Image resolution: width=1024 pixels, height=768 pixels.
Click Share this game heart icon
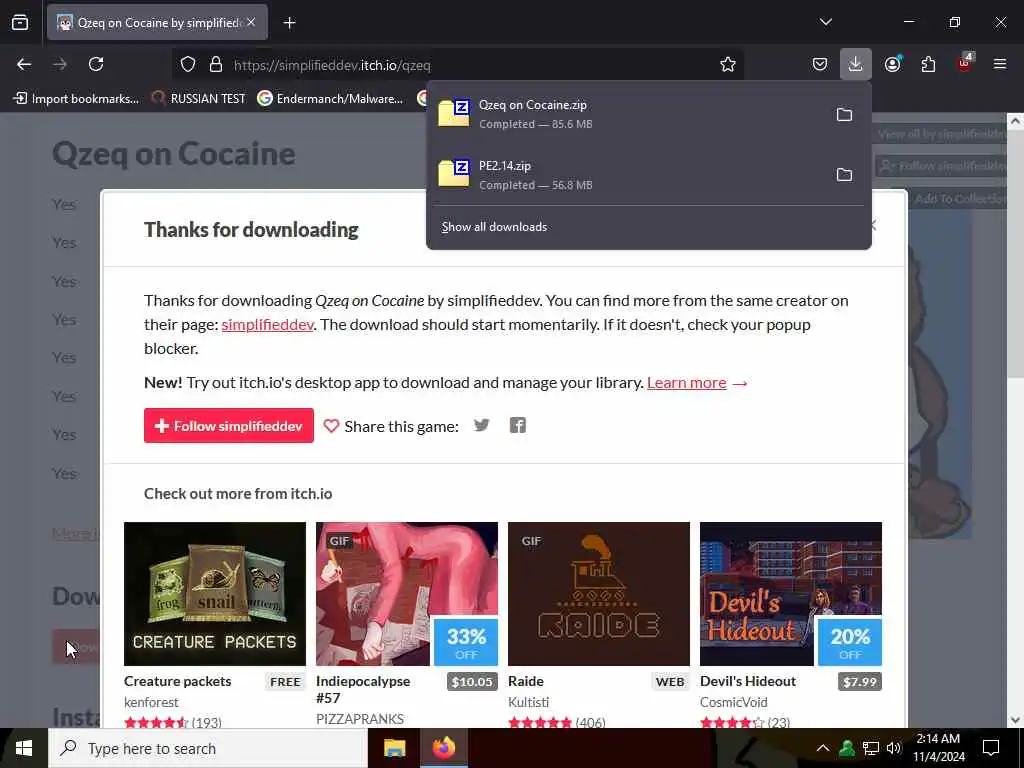point(331,426)
